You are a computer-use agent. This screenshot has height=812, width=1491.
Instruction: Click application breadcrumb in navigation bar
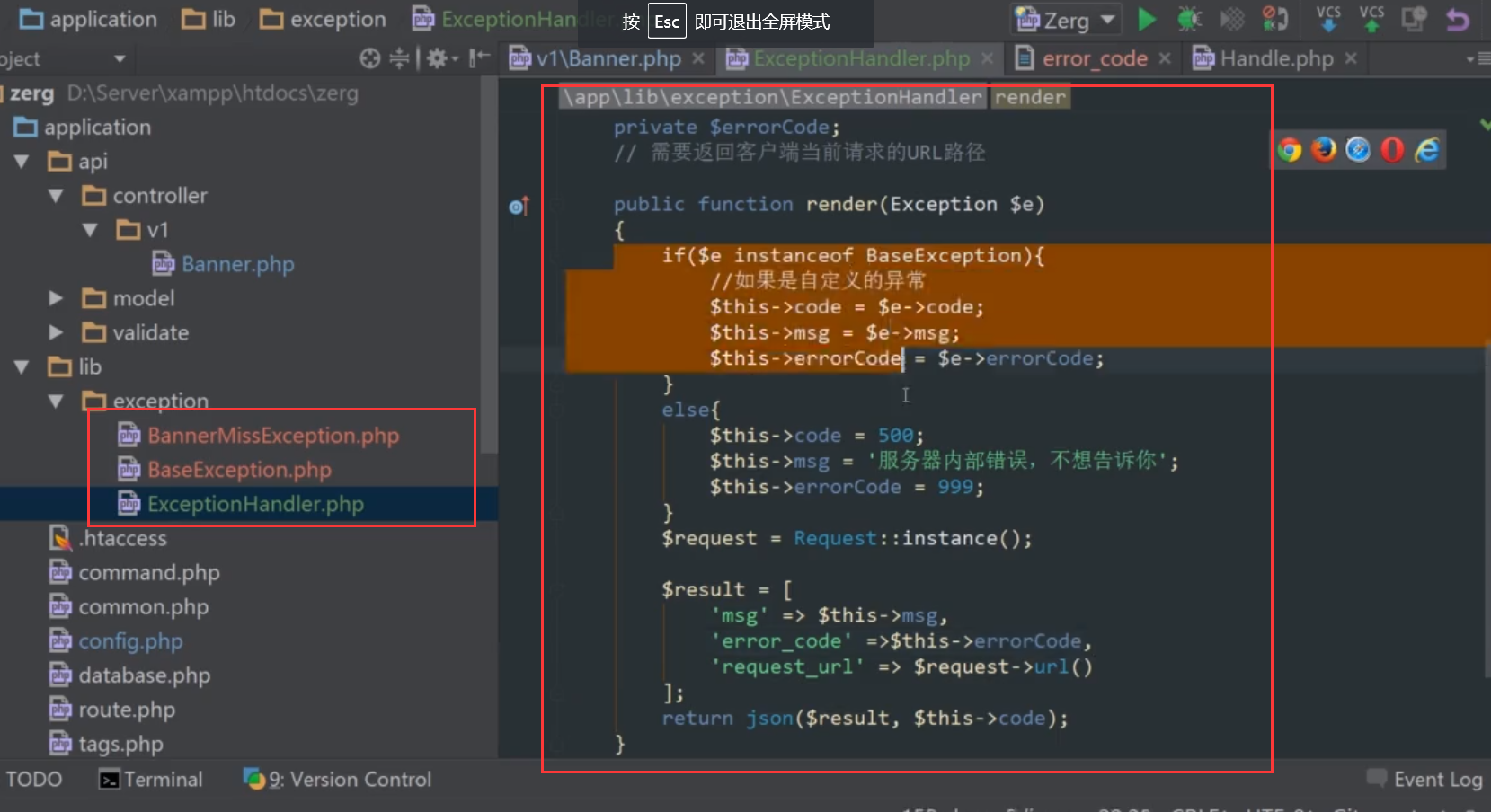pyautogui.click(x=88, y=19)
